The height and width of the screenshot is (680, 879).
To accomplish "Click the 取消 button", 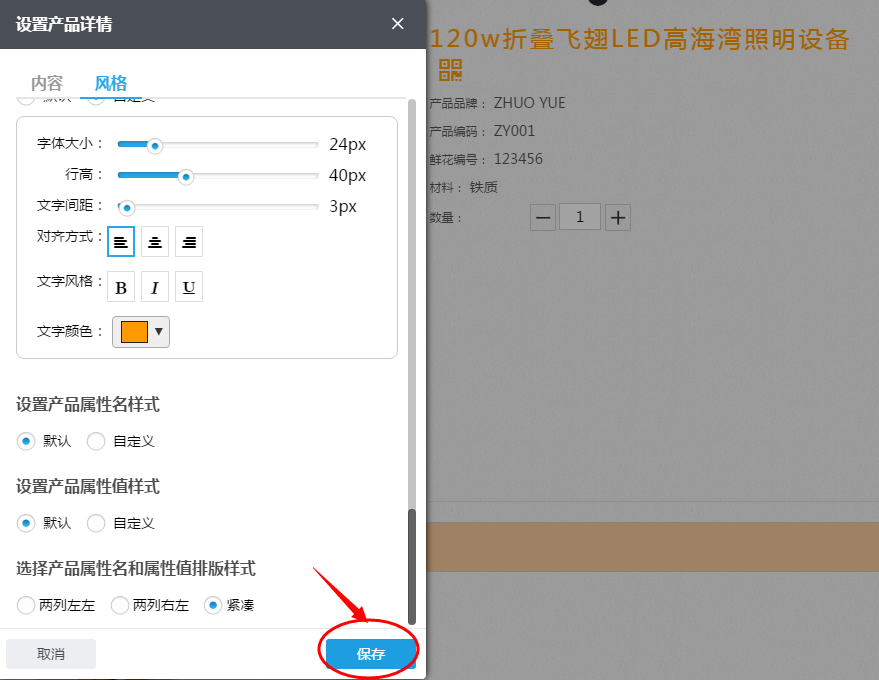I will (x=50, y=653).
